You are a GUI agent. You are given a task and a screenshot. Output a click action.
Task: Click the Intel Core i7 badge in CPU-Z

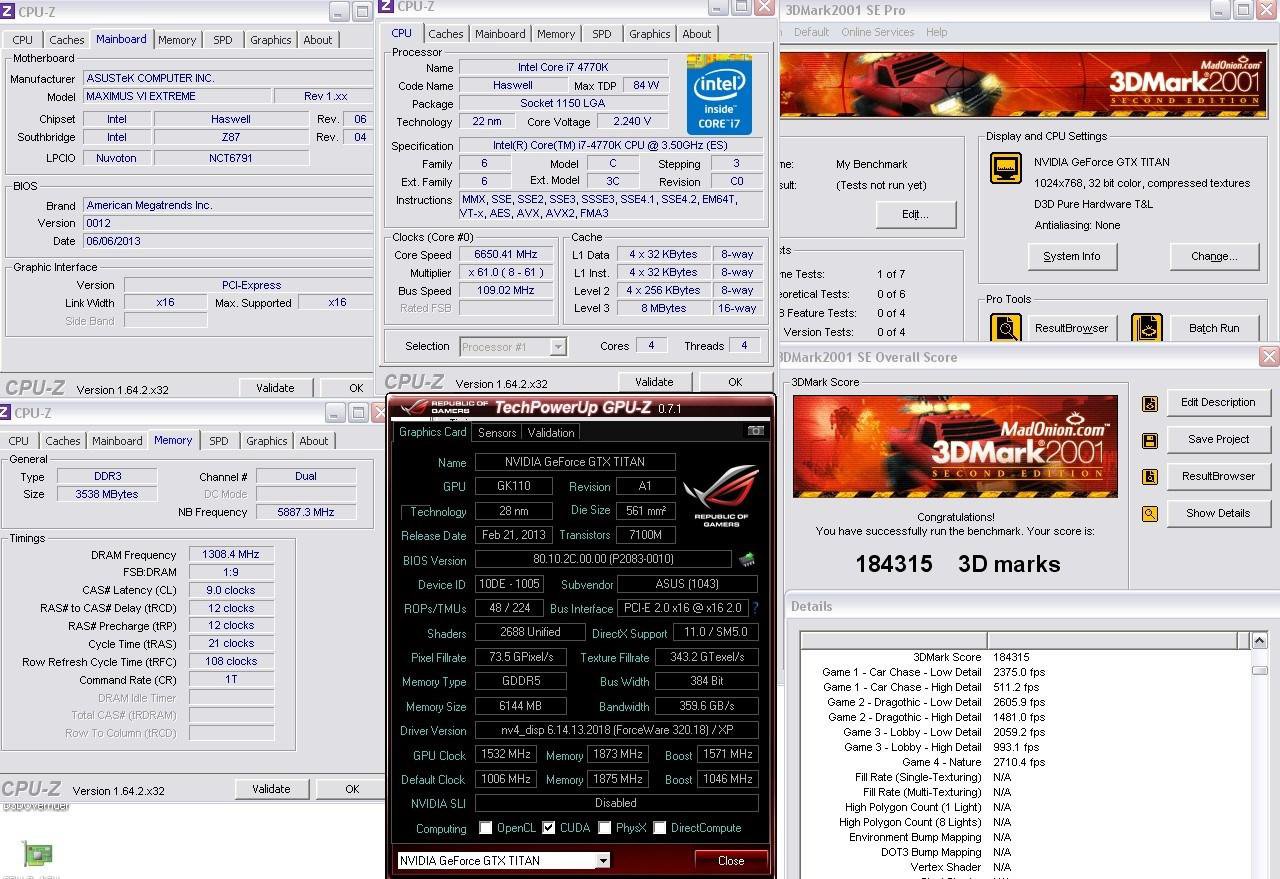pos(719,95)
